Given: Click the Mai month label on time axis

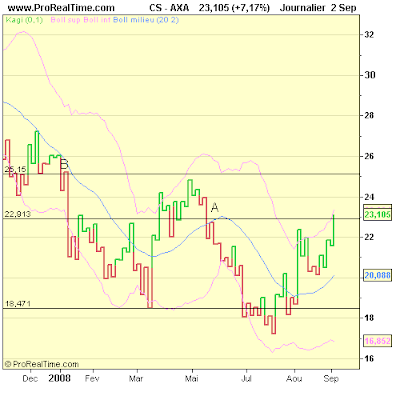Looking at the screenshot, I should coord(192,379).
